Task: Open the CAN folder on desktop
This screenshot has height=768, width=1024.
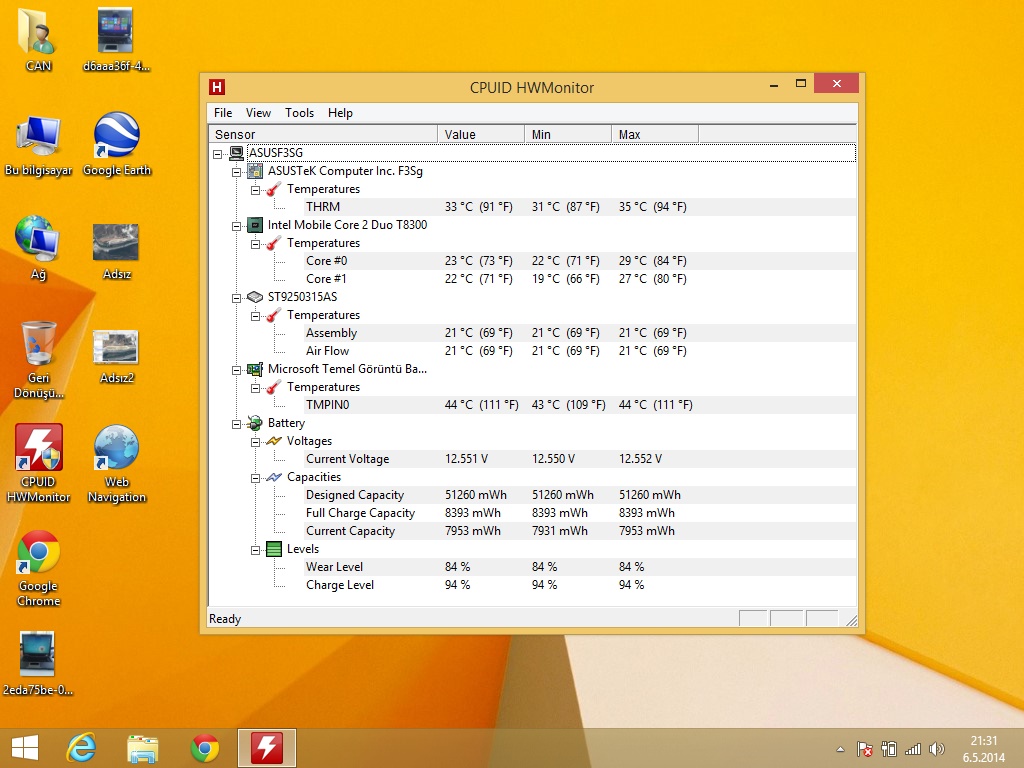Action: [38, 40]
